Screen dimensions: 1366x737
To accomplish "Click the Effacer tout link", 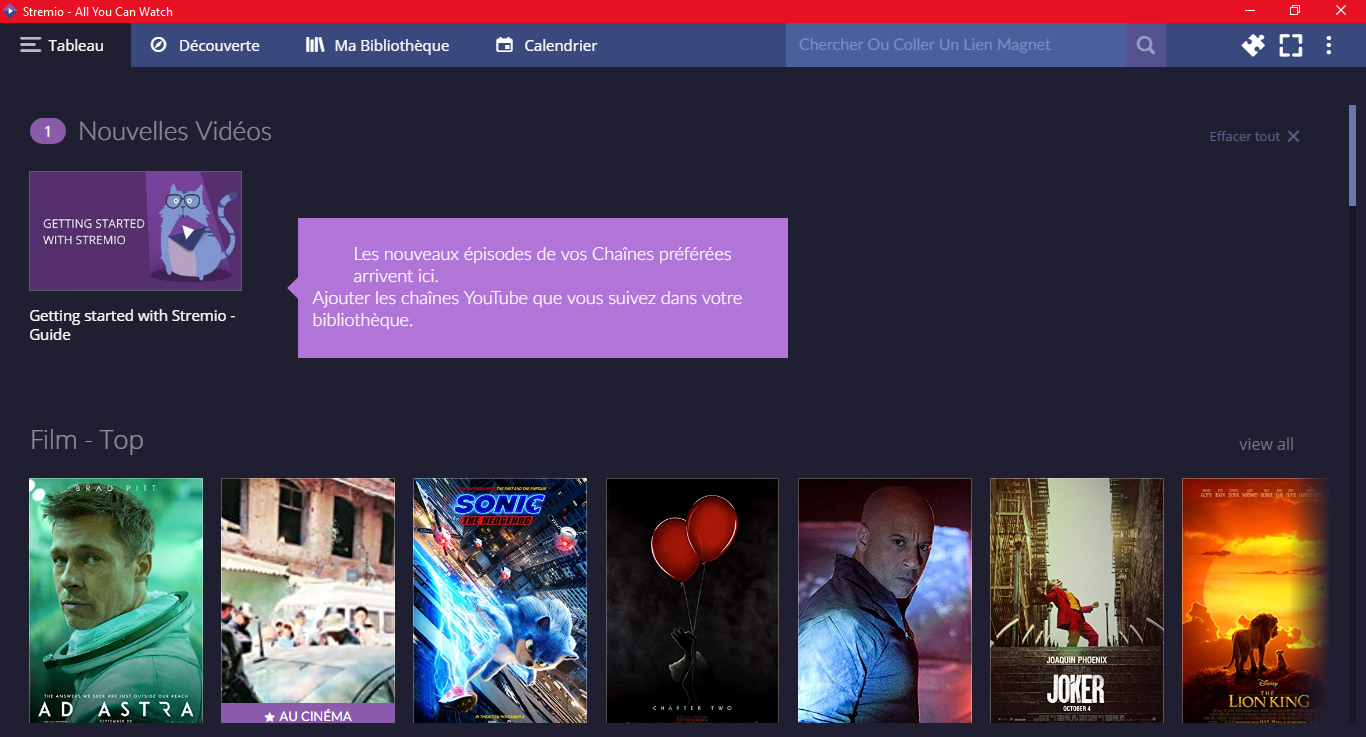I will point(1244,136).
